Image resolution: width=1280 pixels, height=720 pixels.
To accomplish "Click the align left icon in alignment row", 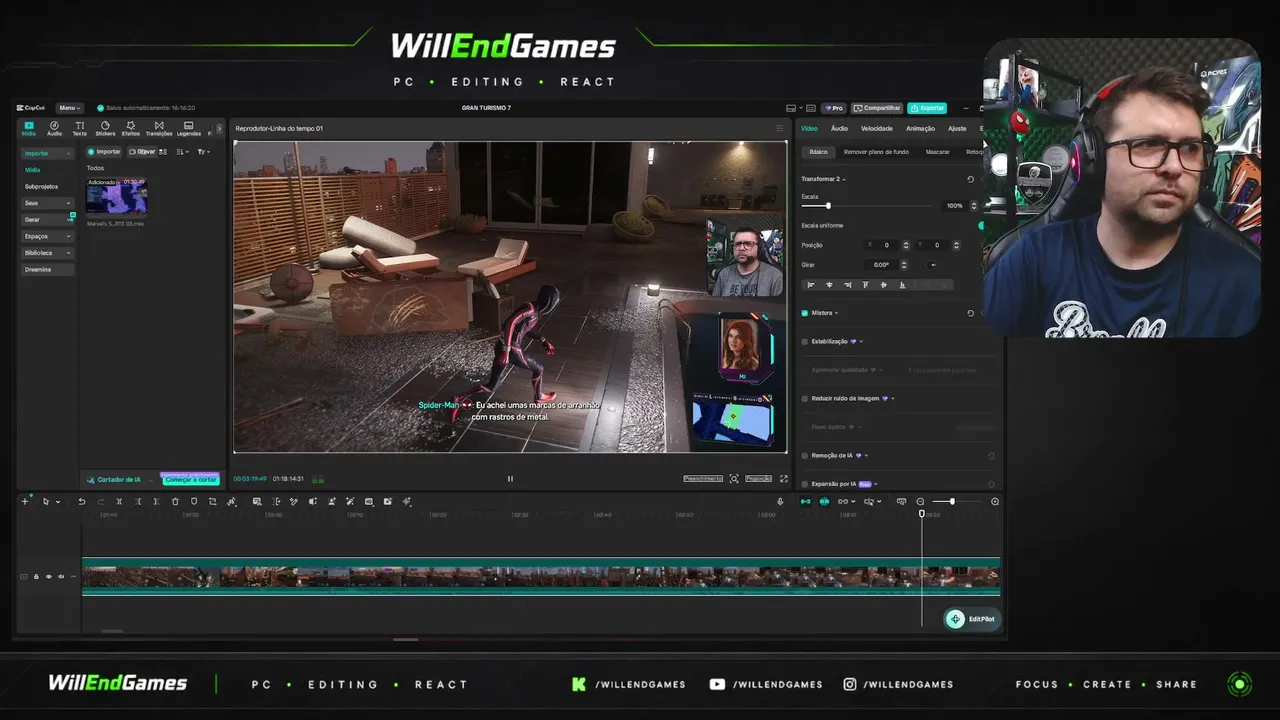I will pos(811,285).
